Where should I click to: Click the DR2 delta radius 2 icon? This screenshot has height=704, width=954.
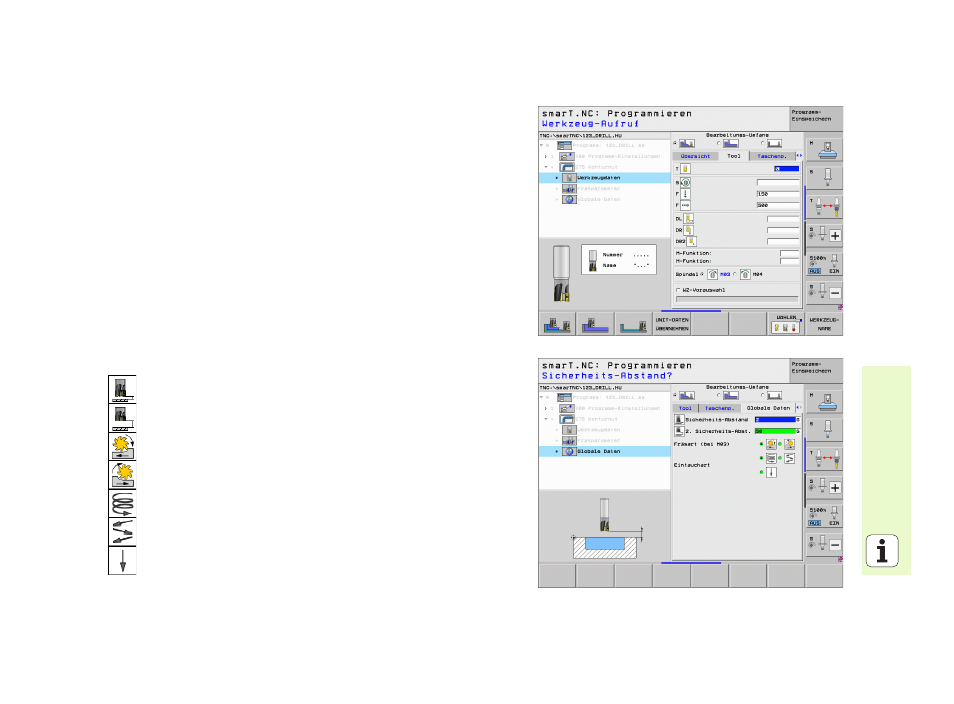pos(691,241)
